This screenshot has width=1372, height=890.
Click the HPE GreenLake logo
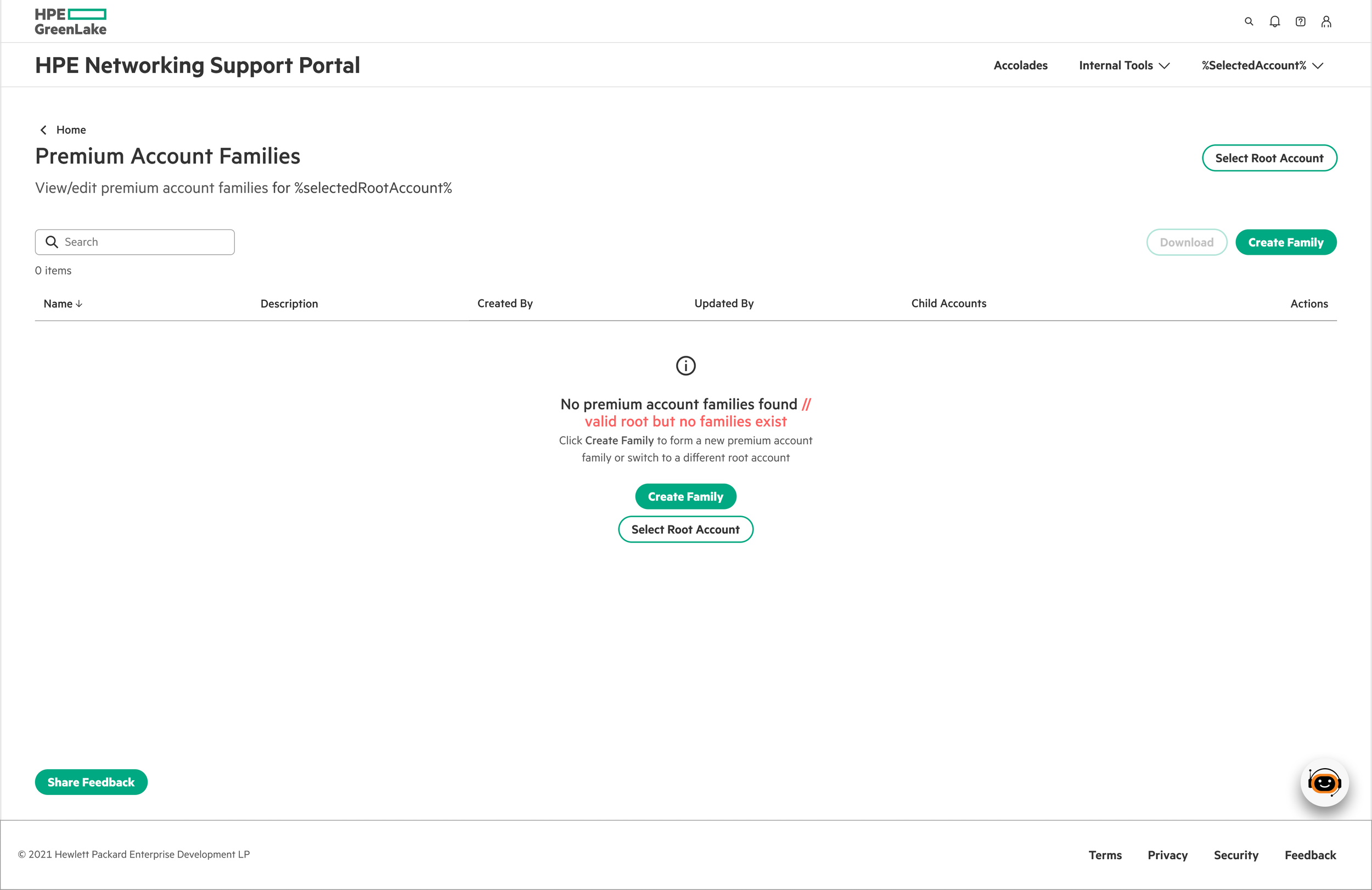pos(70,21)
